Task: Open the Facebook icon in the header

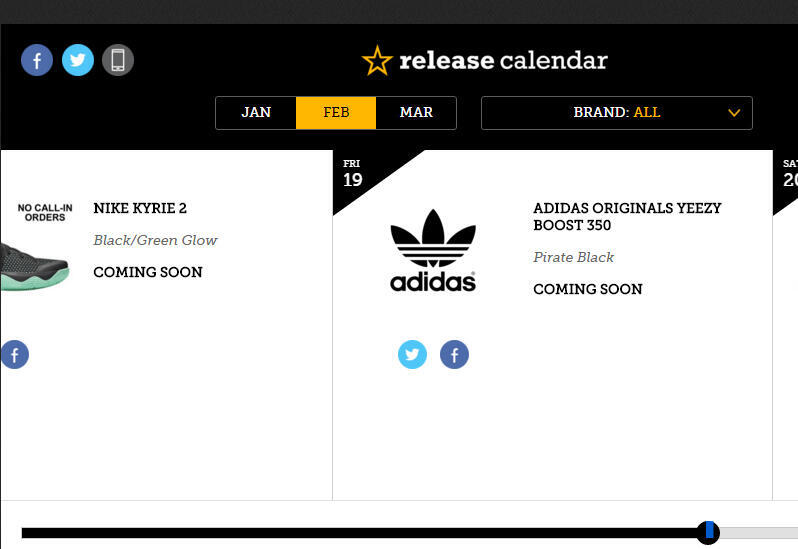Action: pos(37,60)
